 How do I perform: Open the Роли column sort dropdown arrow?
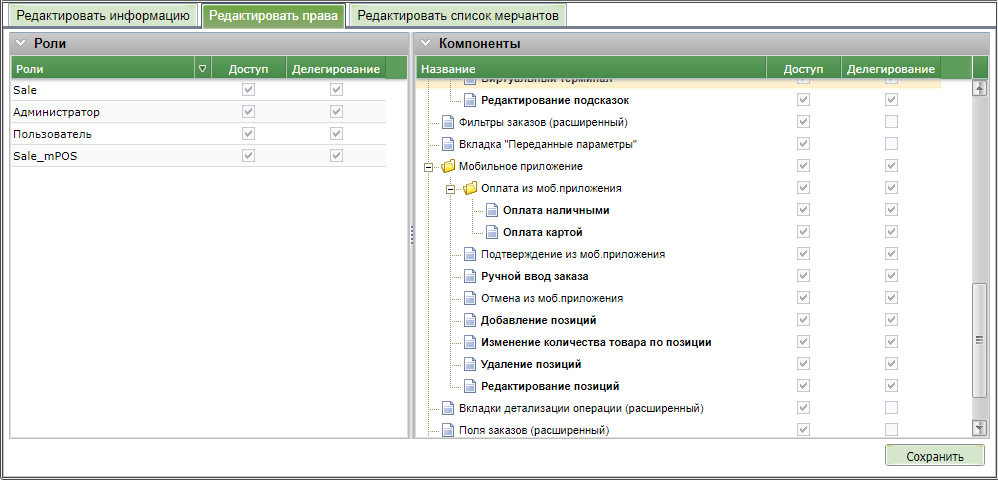(203, 69)
